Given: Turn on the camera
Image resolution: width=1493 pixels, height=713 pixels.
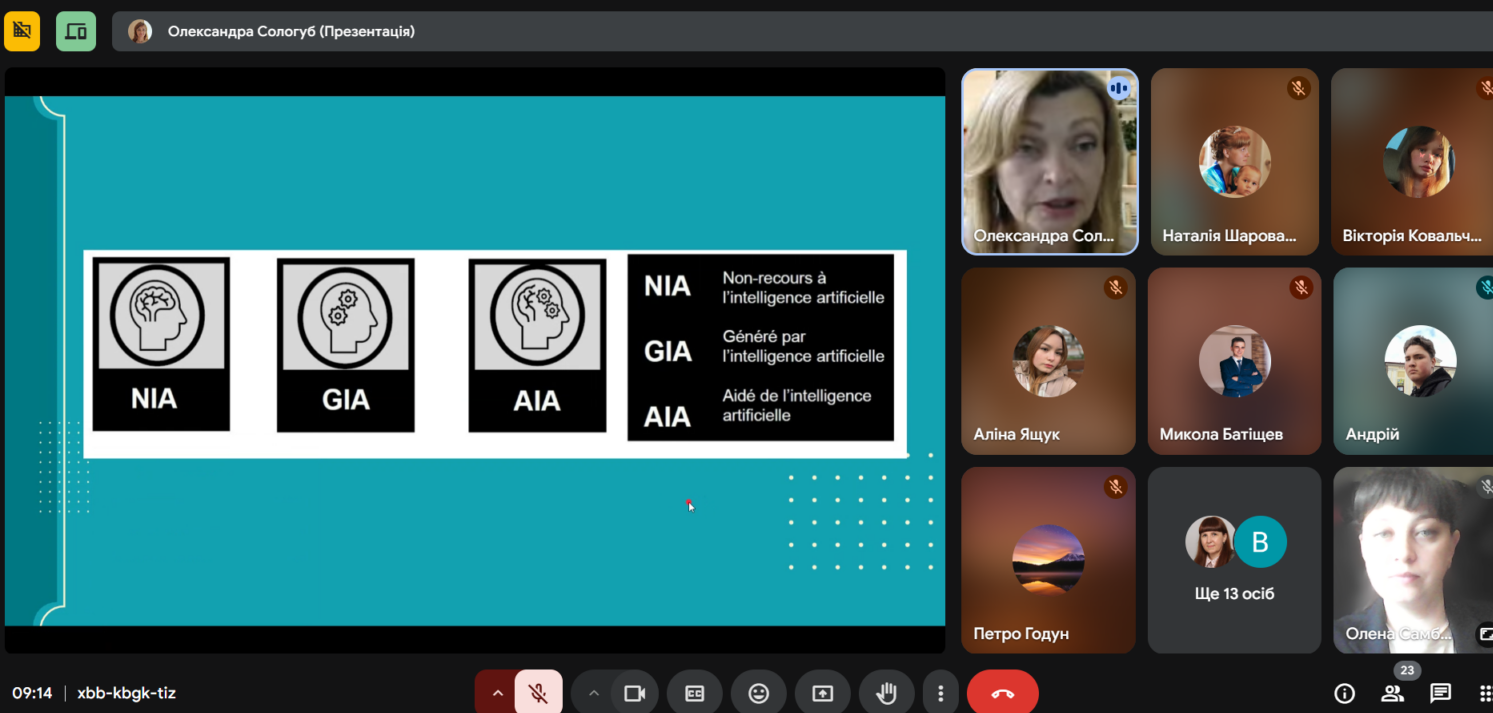Looking at the screenshot, I should 634,693.
